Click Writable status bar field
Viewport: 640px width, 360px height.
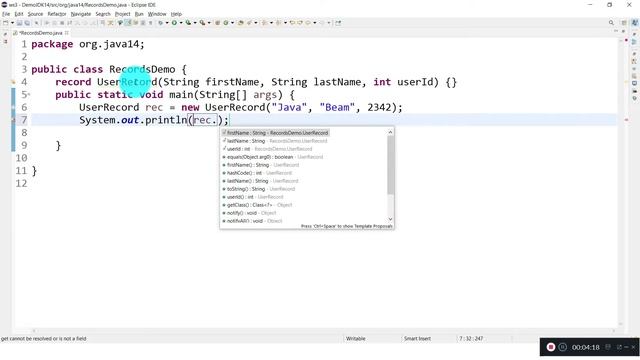pos(356,339)
